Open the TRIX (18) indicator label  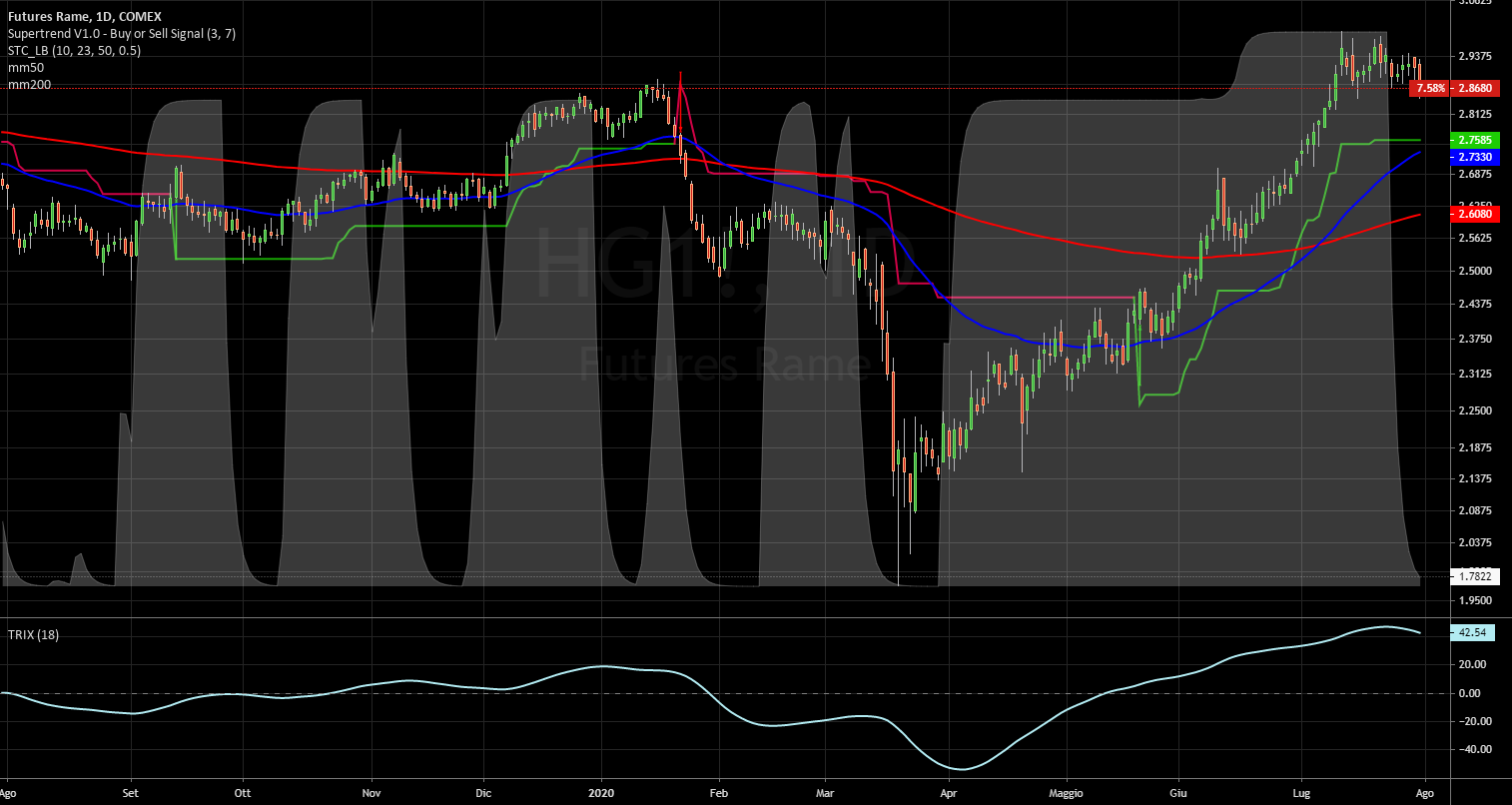(x=33, y=634)
